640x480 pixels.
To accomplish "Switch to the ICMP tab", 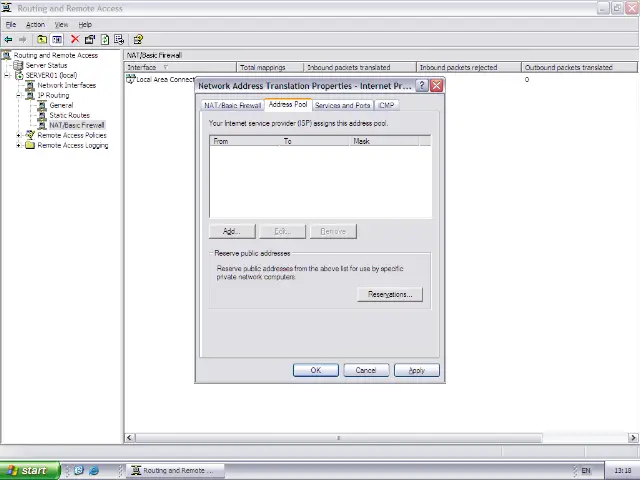I will 386,105.
